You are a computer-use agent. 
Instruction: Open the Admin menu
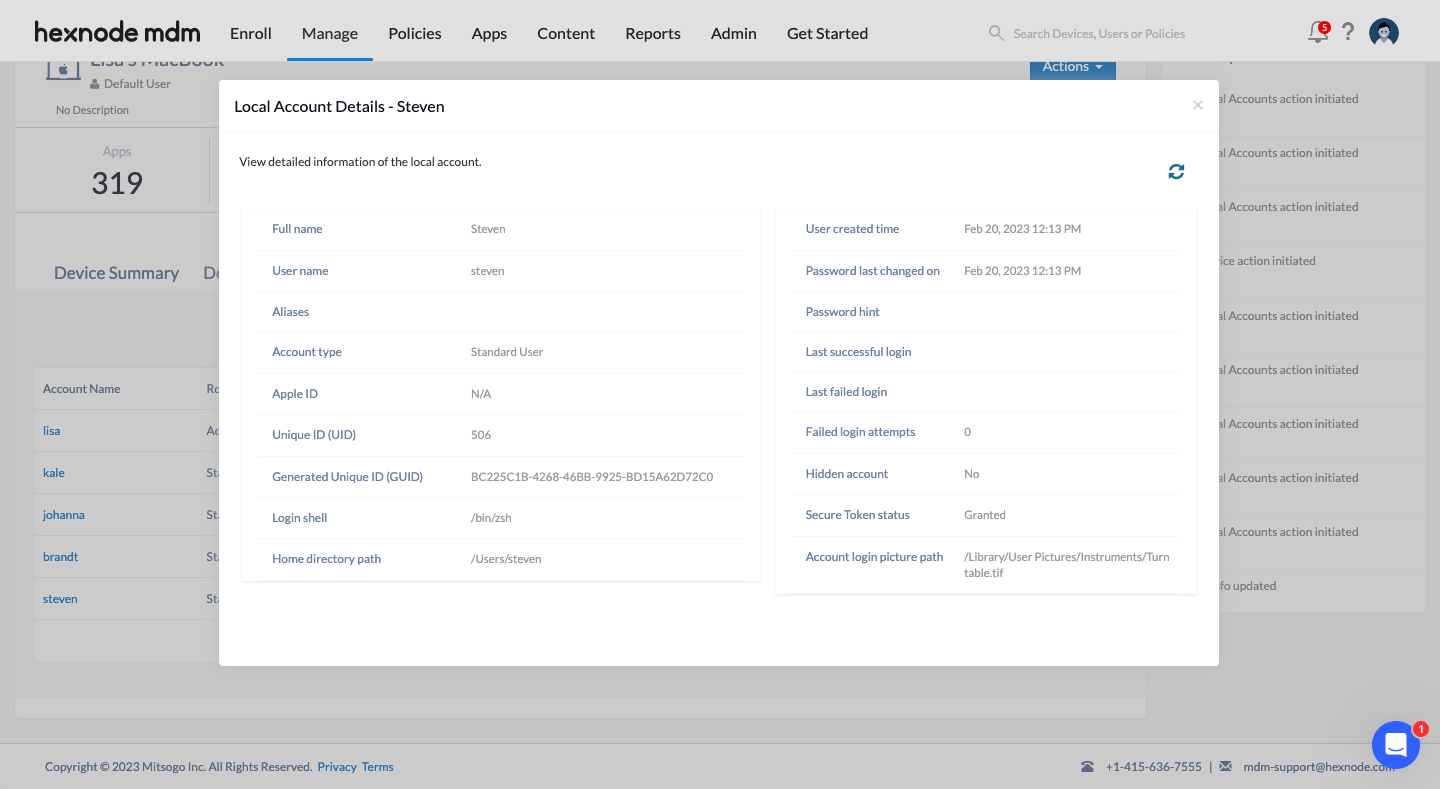coord(734,33)
